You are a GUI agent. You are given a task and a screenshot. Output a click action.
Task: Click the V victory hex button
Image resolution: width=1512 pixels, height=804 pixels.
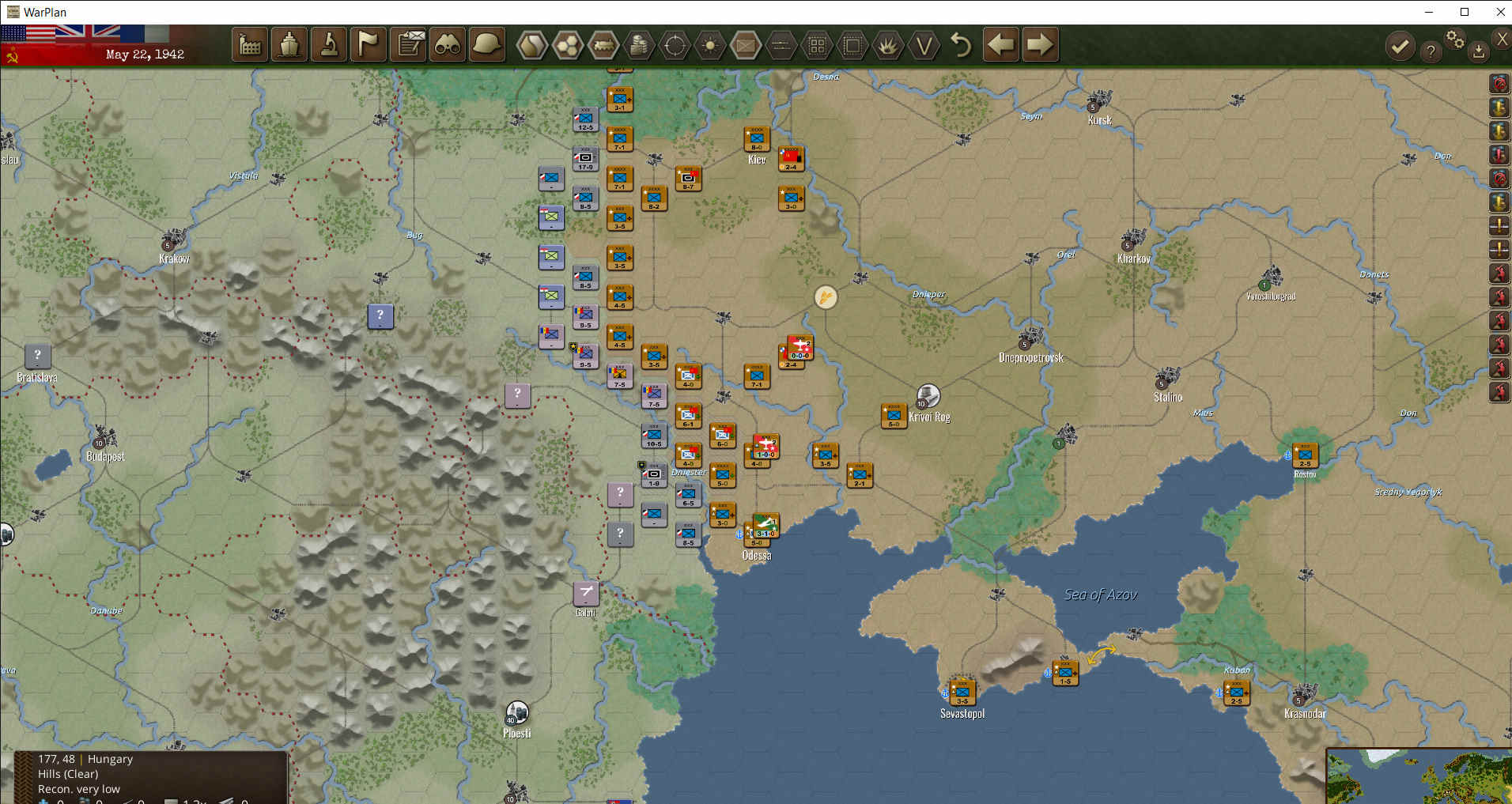(x=924, y=45)
